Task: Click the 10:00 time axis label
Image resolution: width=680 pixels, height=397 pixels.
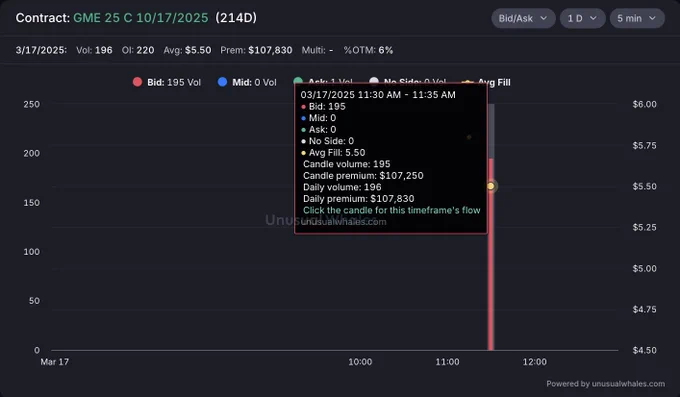Action: tap(360, 362)
